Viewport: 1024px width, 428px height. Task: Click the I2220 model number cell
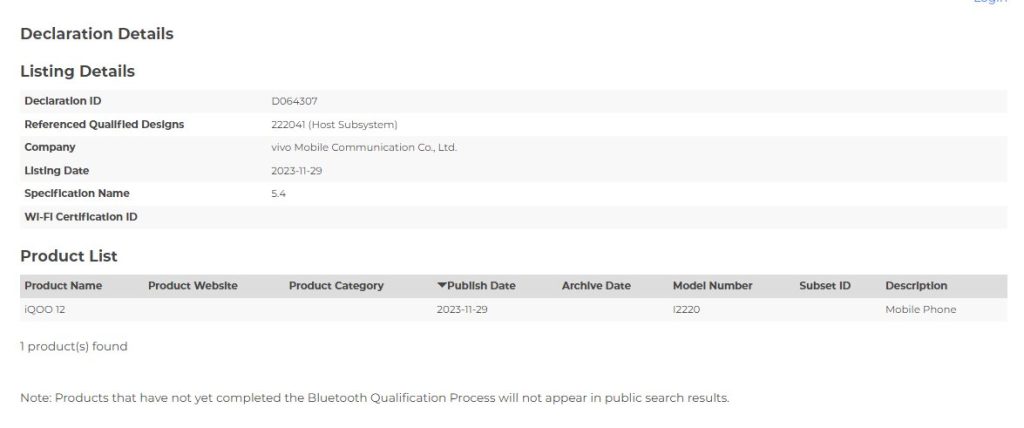pos(686,310)
